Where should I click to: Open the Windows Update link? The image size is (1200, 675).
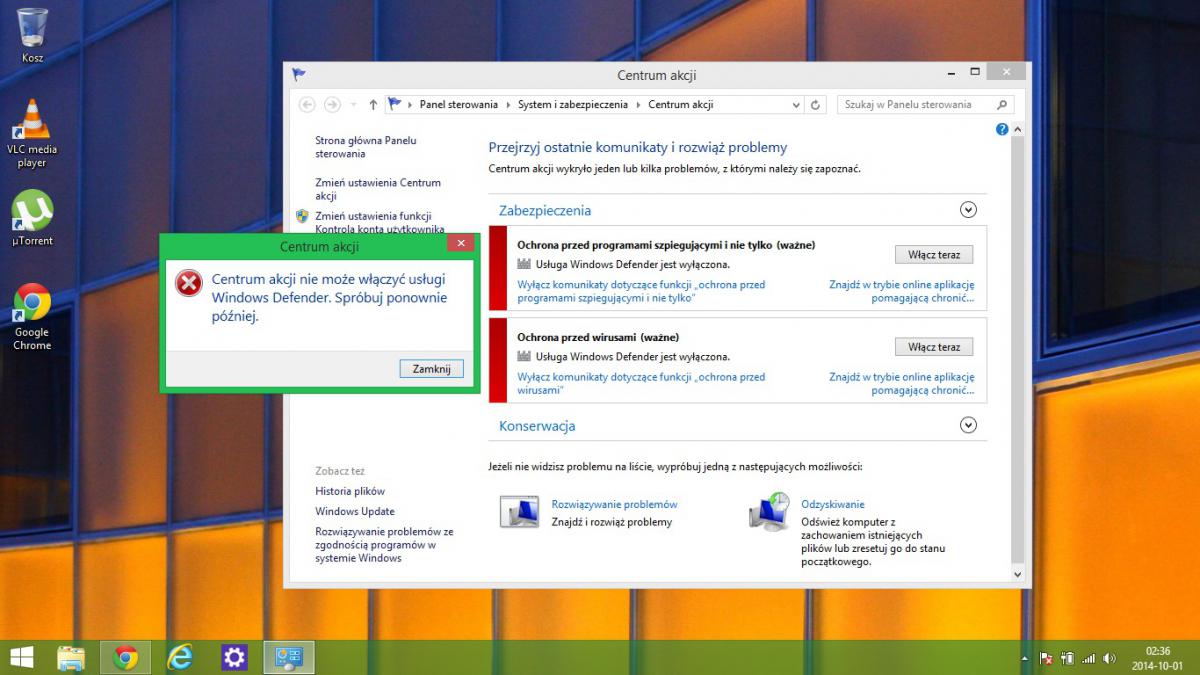pos(355,511)
